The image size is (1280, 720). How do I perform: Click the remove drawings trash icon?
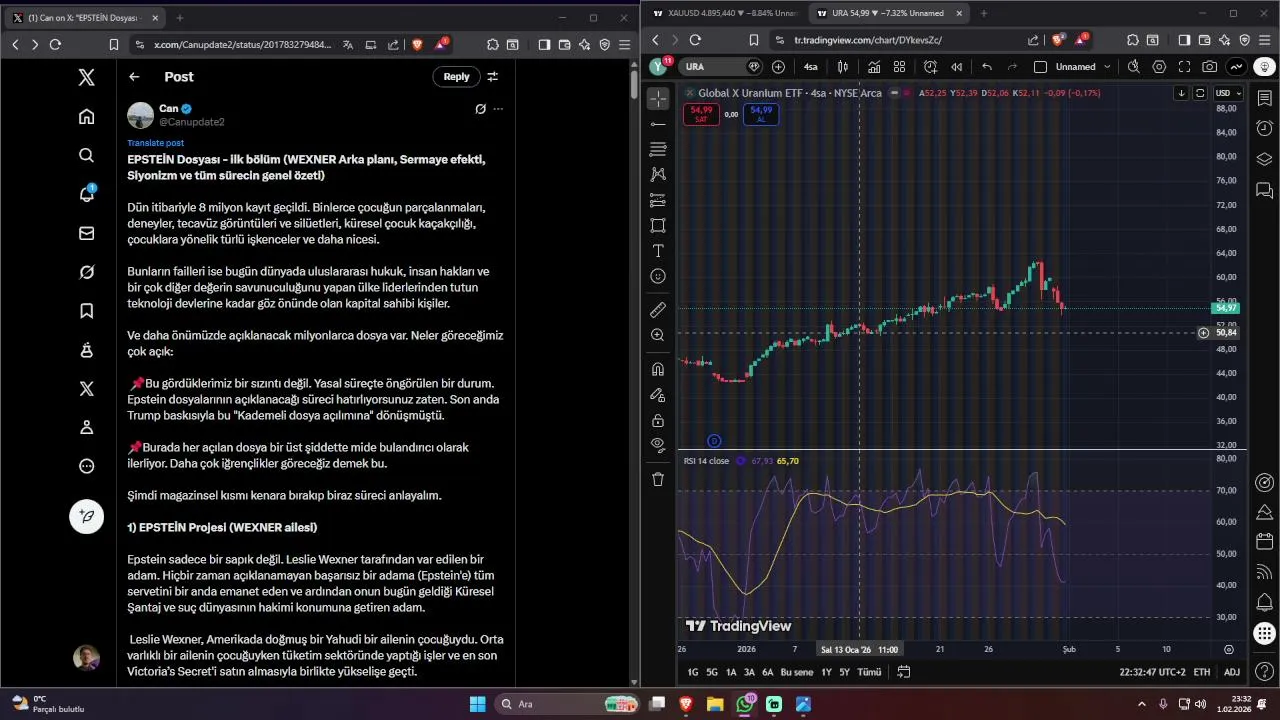658,479
